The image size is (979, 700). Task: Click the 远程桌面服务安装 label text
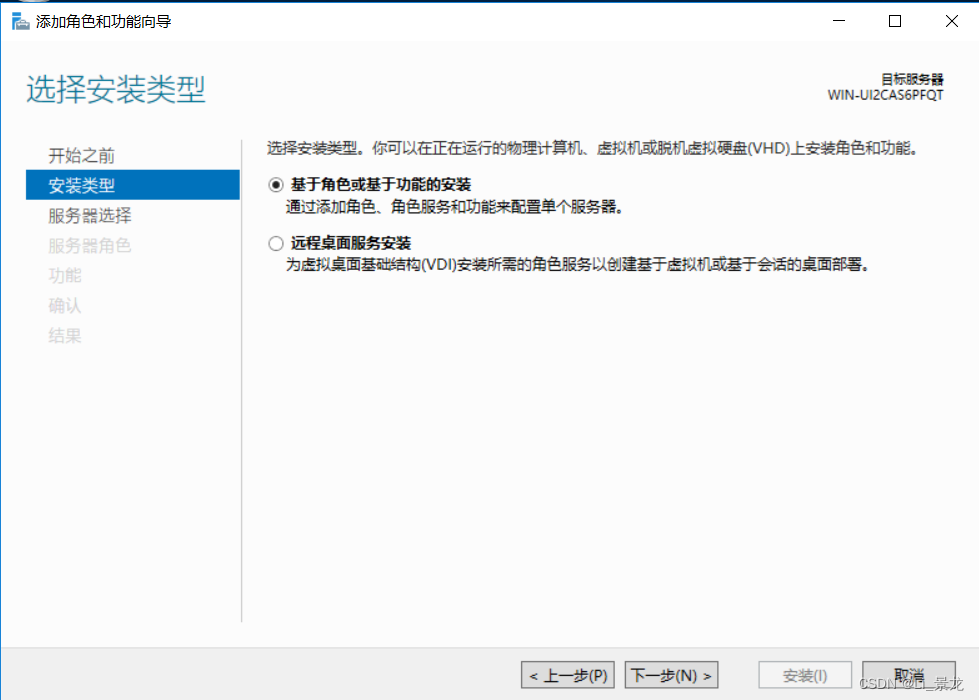351,244
